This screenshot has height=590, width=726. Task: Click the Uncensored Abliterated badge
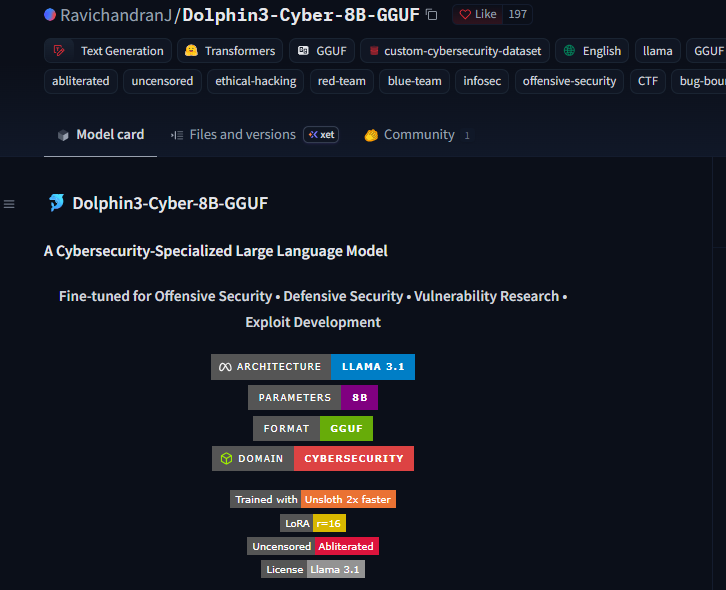coord(313,546)
